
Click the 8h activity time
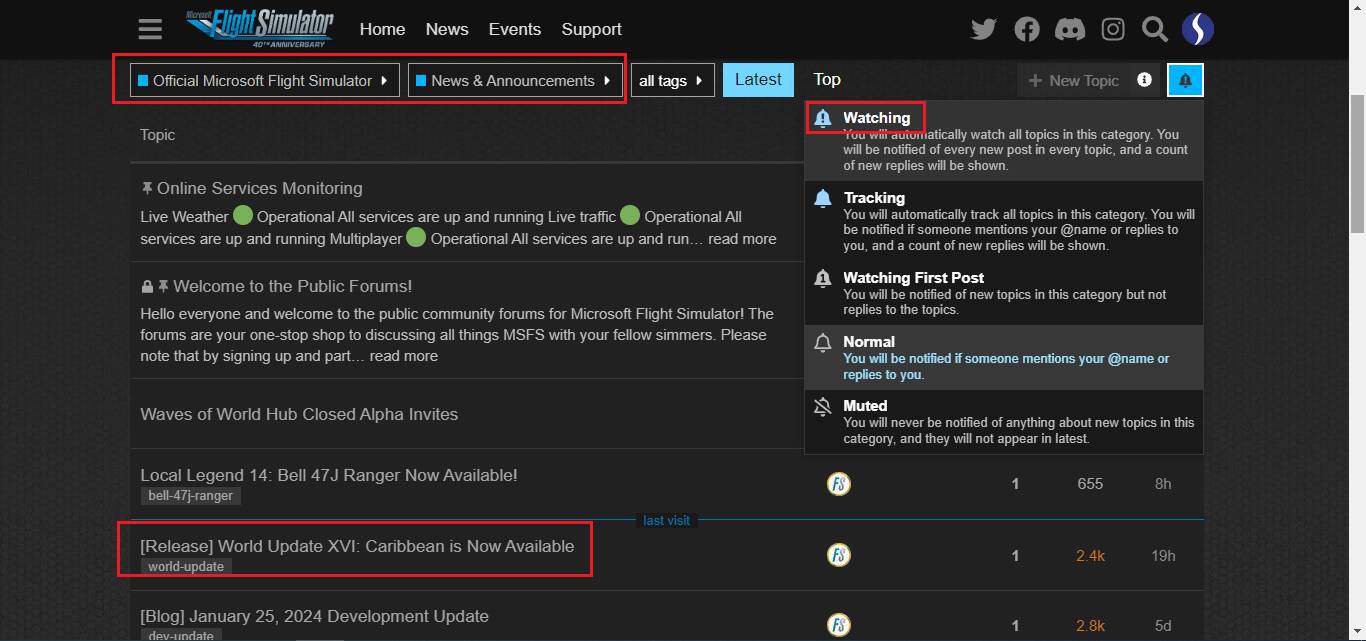coord(1163,484)
